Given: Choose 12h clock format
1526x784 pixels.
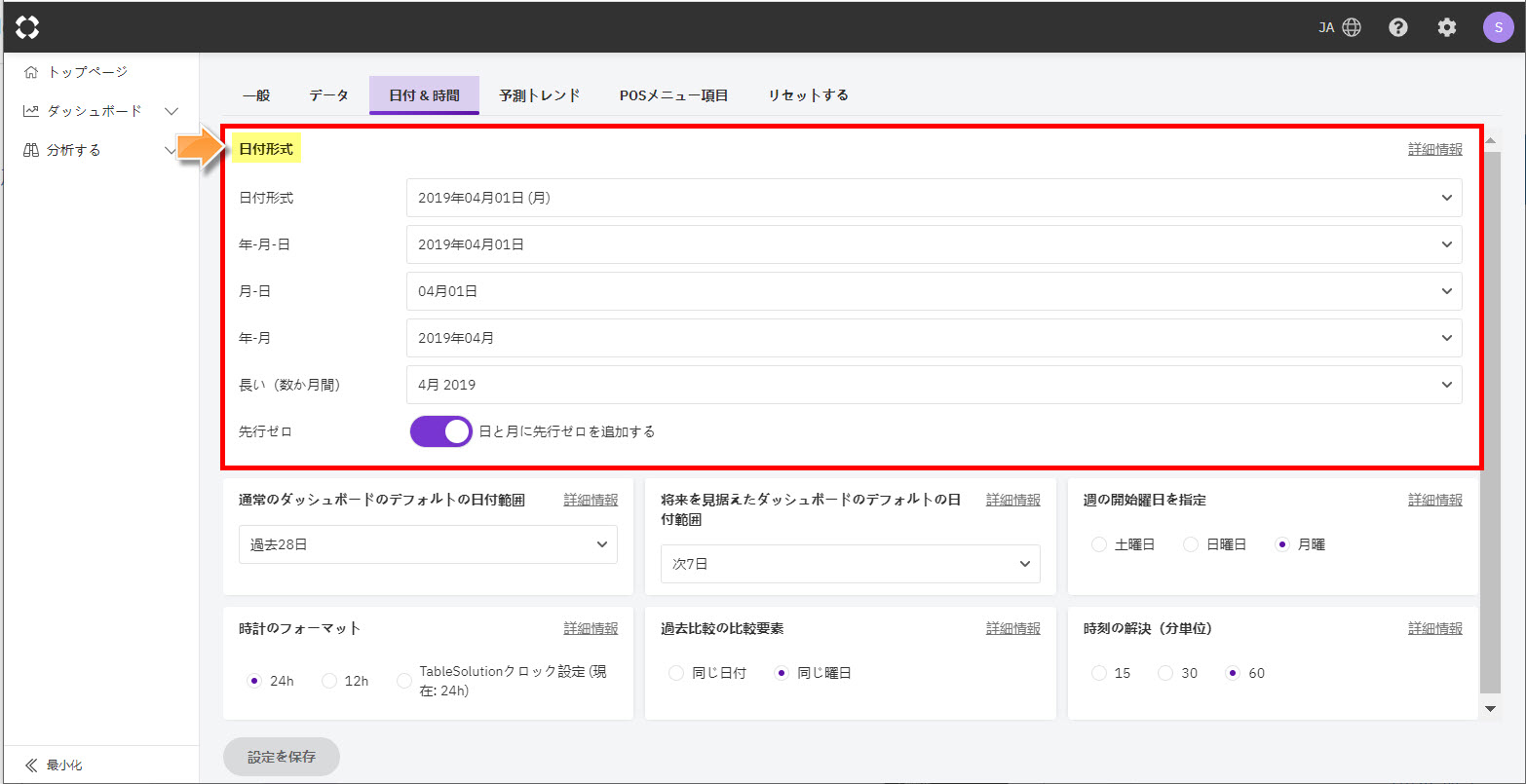Looking at the screenshot, I should [x=329, y=681].
